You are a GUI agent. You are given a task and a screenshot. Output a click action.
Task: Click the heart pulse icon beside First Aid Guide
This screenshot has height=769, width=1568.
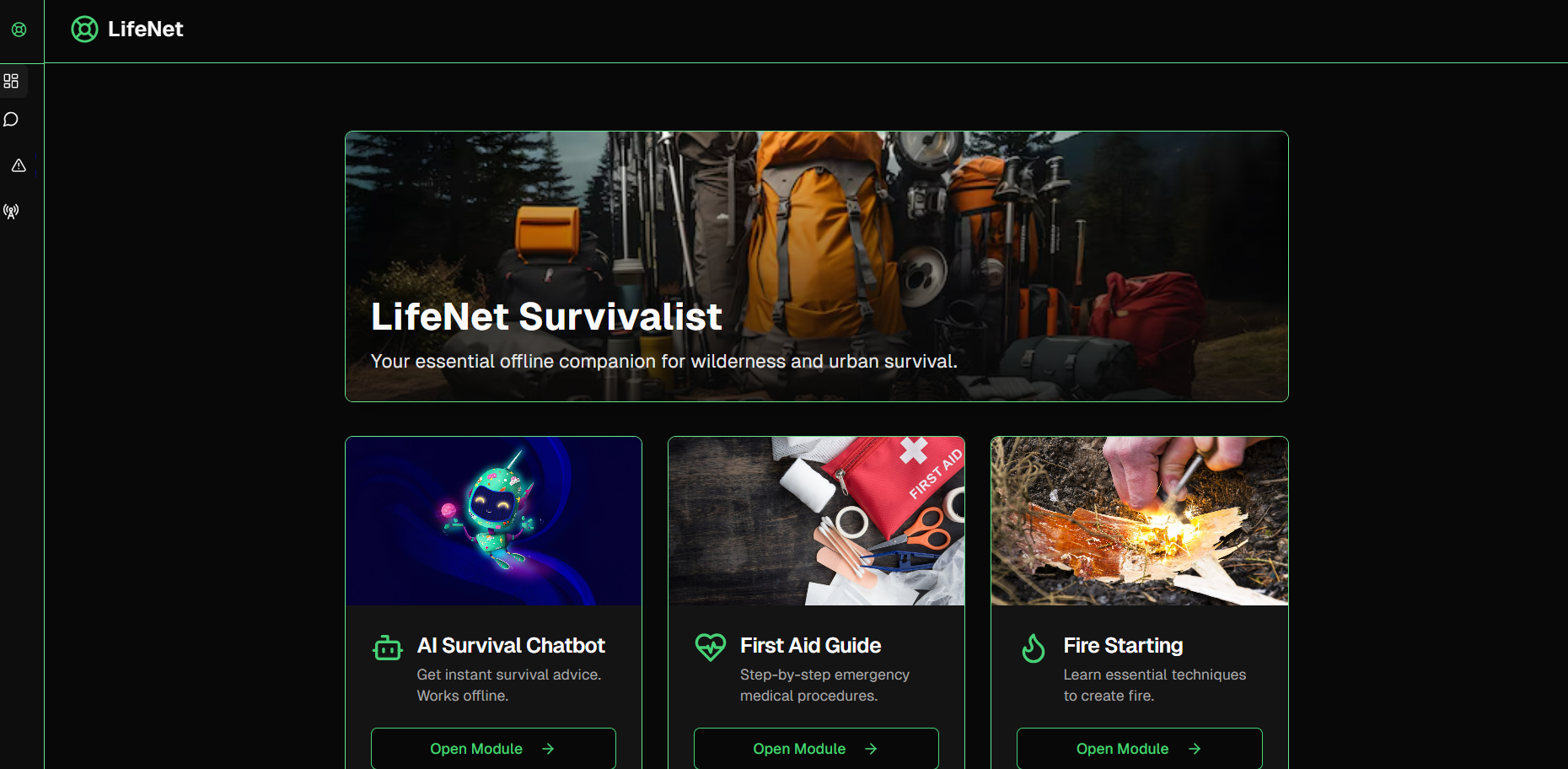tap(711, 647)
